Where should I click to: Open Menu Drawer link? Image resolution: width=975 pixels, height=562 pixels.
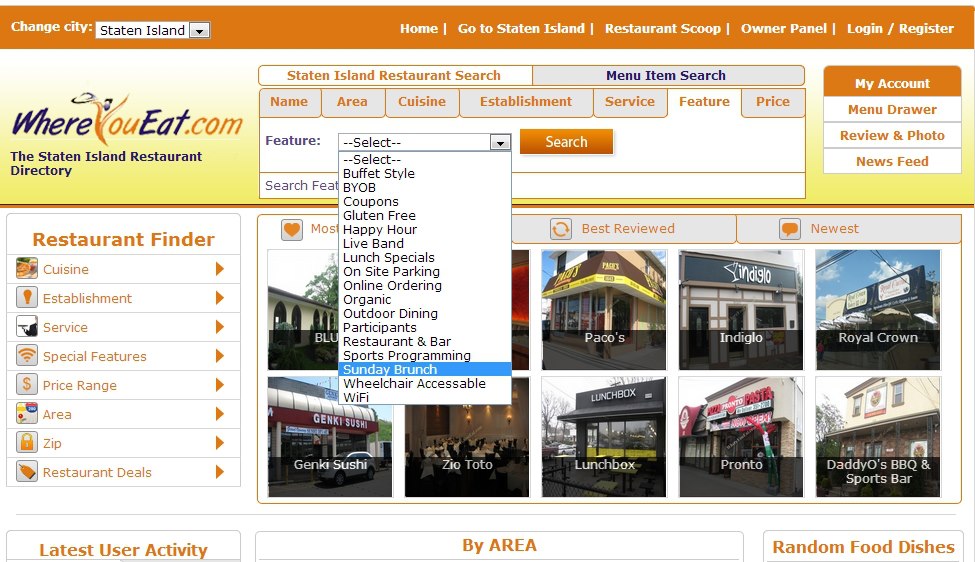(x=892, y=109)
